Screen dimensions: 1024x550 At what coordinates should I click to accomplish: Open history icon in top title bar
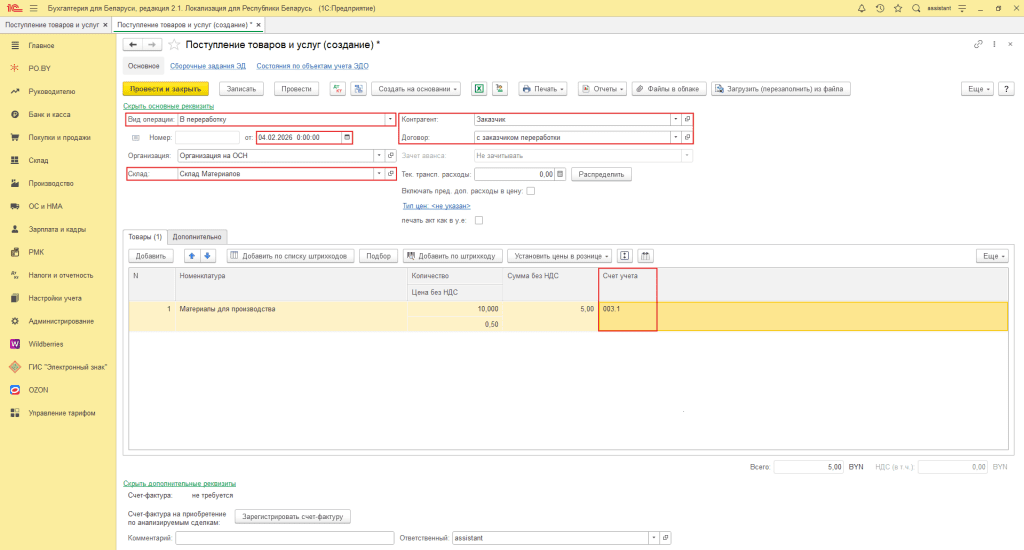(x=880, y=8)
